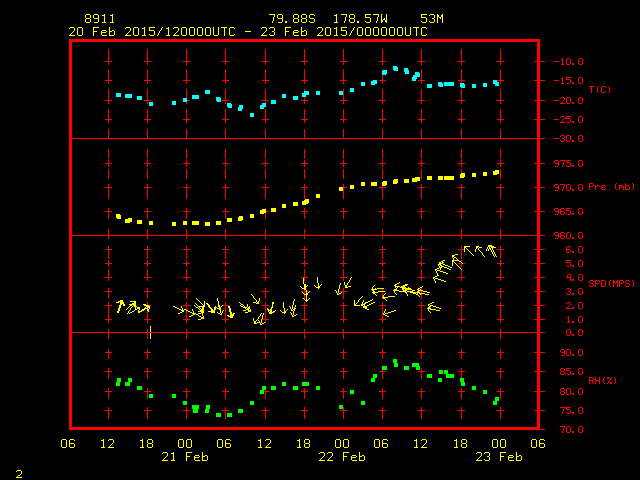This screenshot has height=480, width=640.
Task: Click the -10.0 temperature tick
Action: 568,62
